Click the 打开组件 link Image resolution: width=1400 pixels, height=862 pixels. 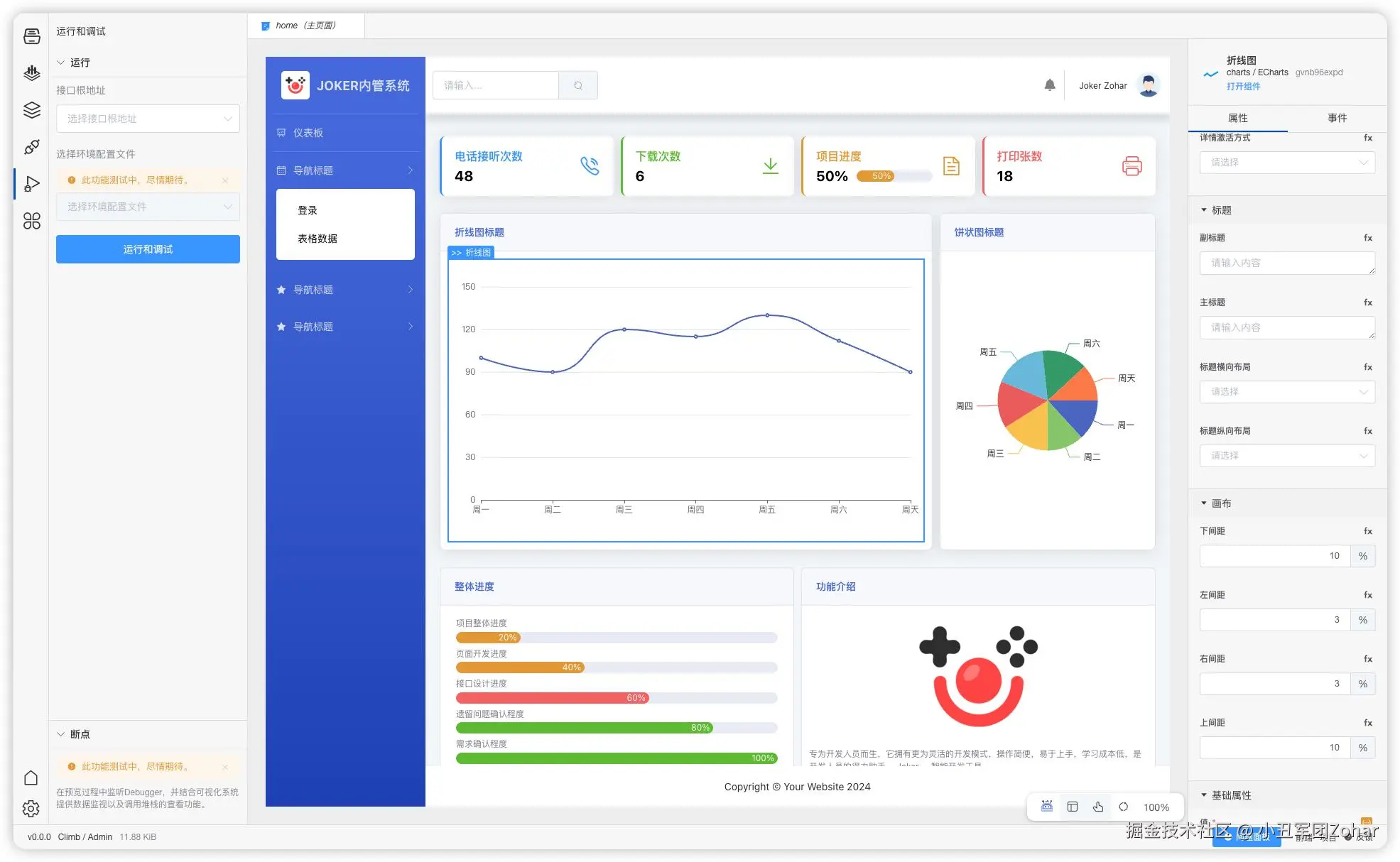point(1242,87)
